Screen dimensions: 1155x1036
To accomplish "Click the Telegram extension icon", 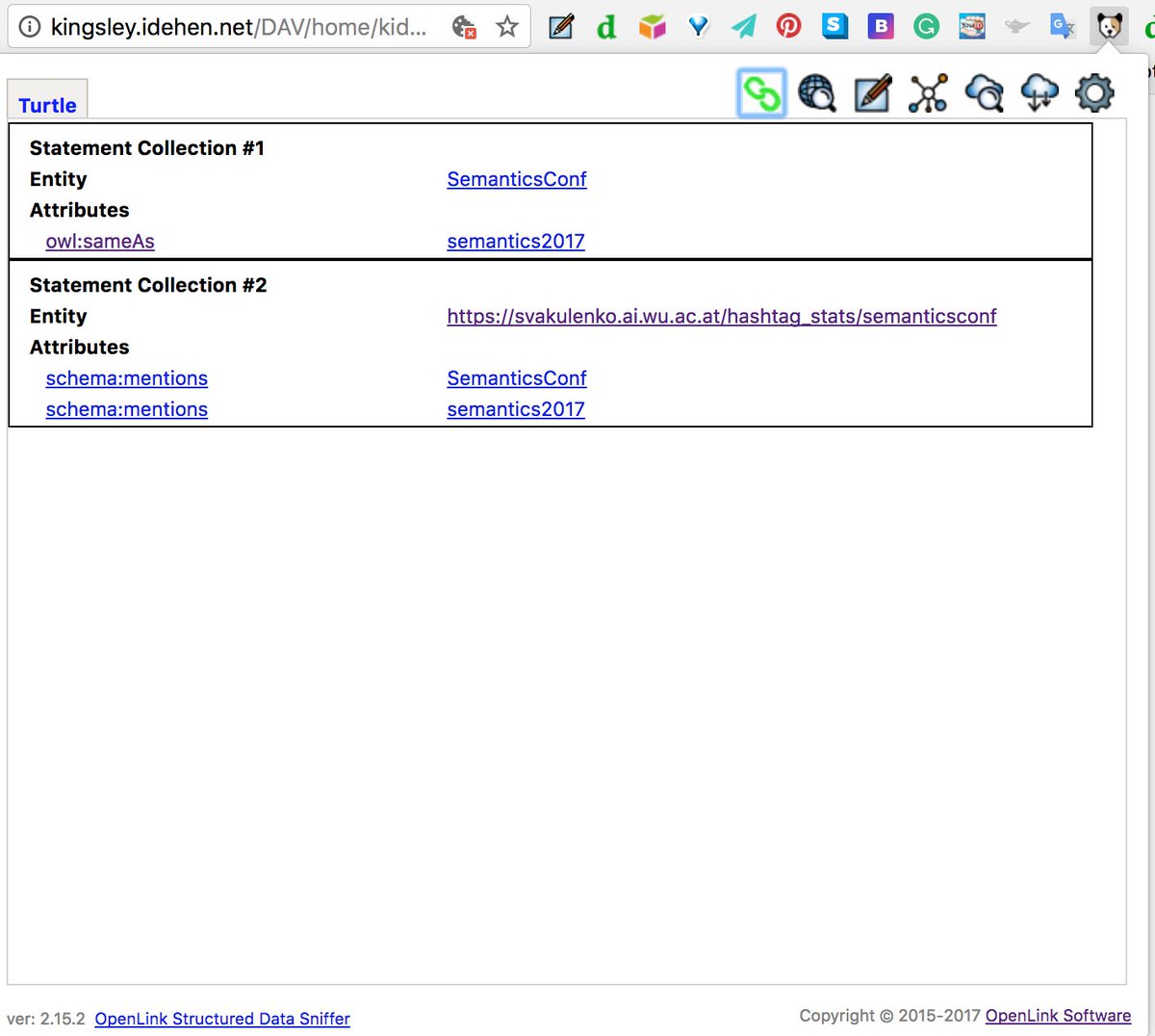I will pos(742,26).
